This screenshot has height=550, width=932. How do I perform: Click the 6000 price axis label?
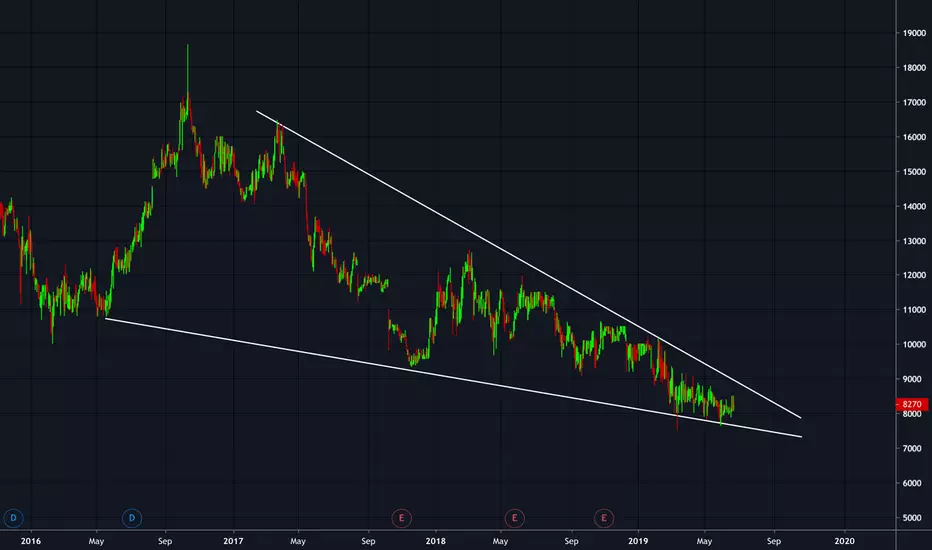914,483
